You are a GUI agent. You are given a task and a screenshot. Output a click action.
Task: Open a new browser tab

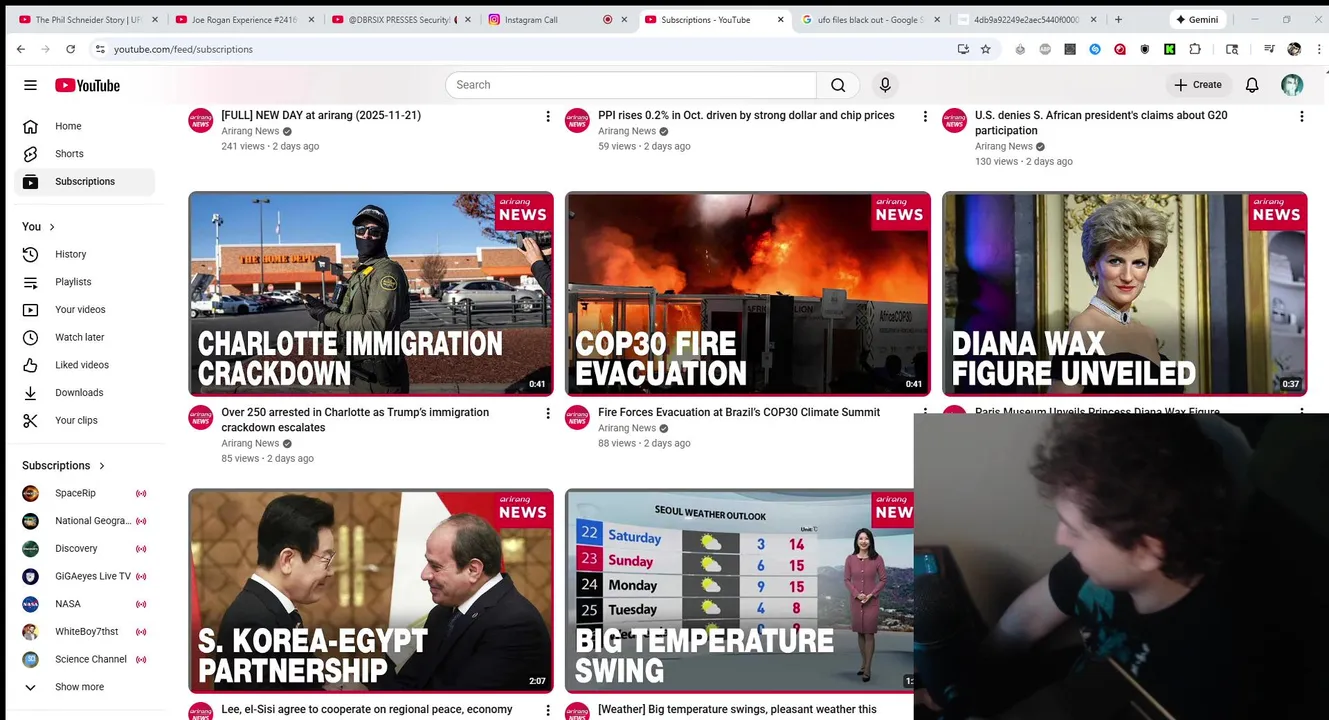[x=1118, y=19]
